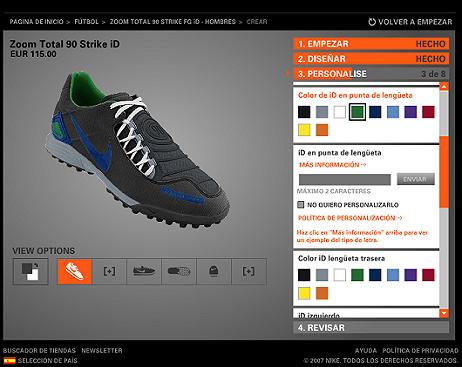Pick orange for tongue tip iD color
This screenshot has width=462, height=367.
point(322,130)
